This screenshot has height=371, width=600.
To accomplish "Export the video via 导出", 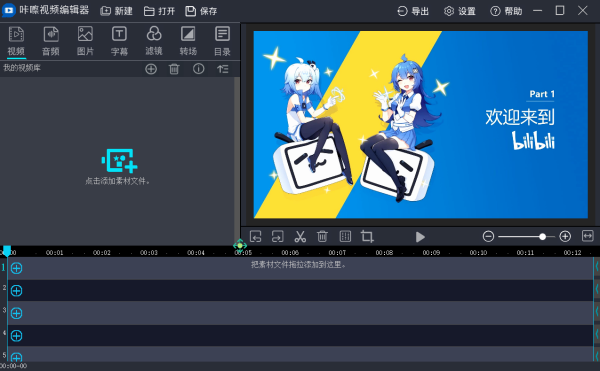I will (413, 11).
